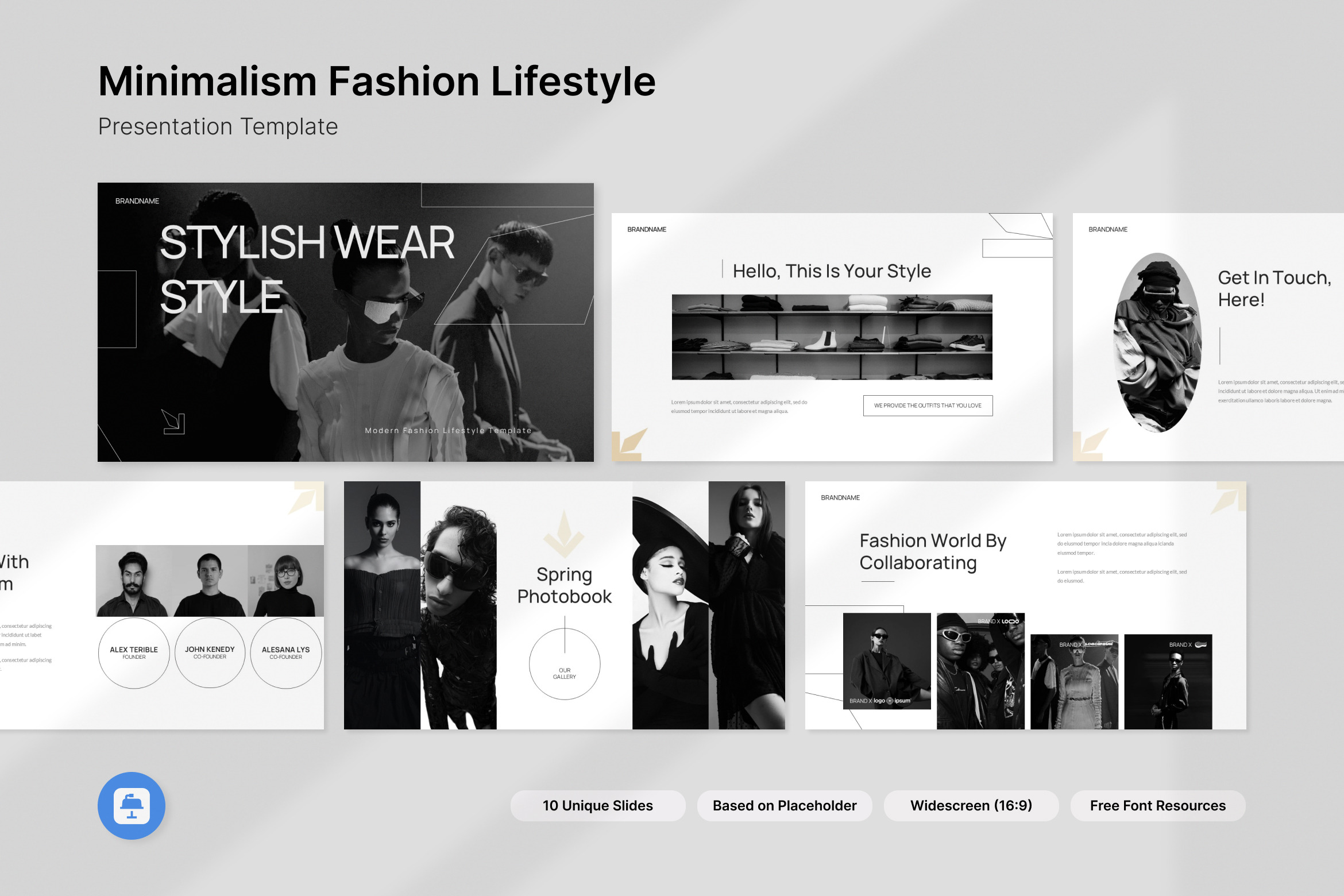This screenshot has width=1344, height=896.
Task: Click the clothing shelf photo
Action: [x=832, y=337]
